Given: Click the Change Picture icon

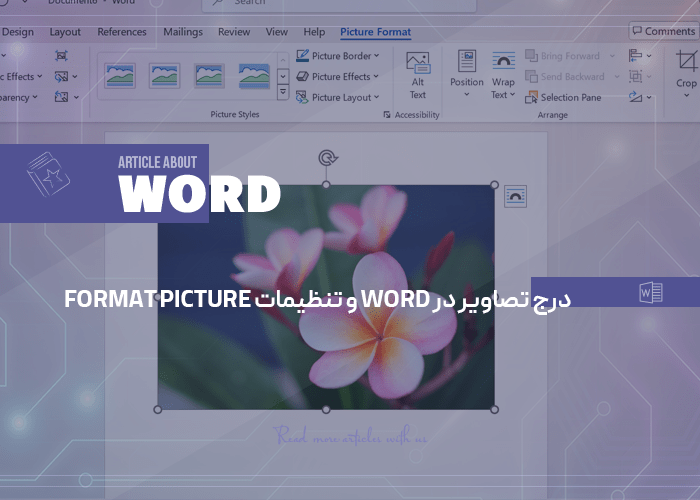Looking at the screenshot, I should tap(61, 77).
